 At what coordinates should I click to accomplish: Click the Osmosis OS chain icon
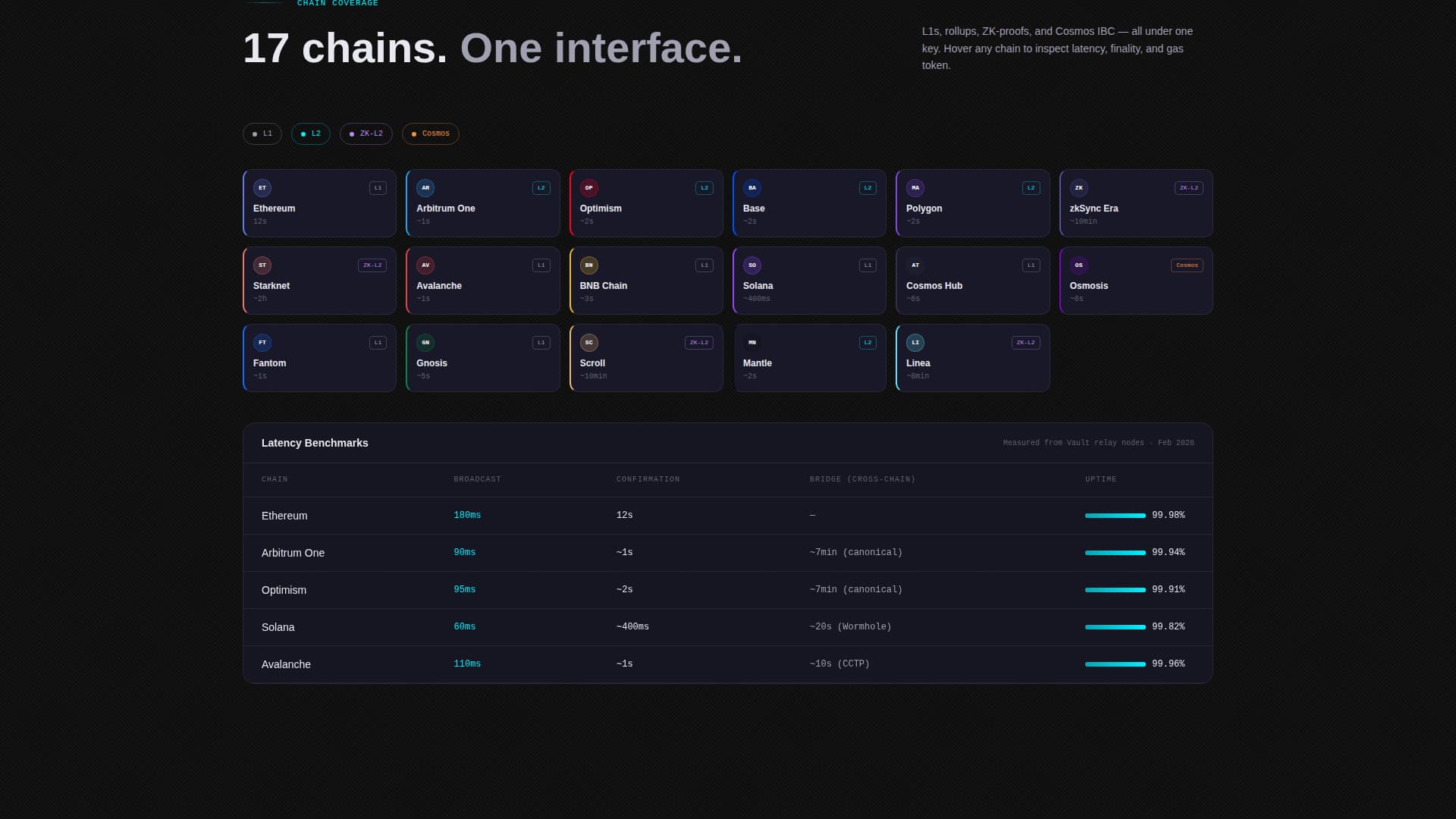1079,265
